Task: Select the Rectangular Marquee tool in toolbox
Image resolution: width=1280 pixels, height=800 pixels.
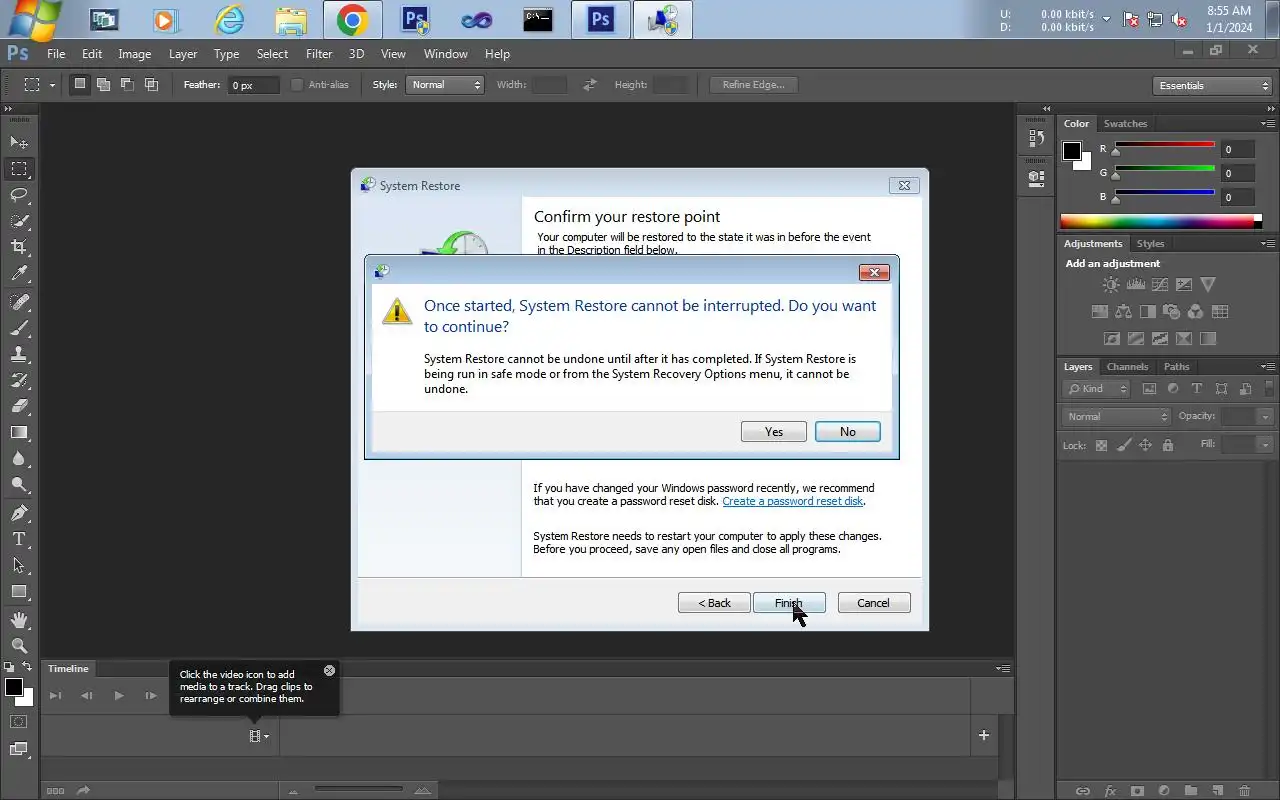Action: click(19, 169)
